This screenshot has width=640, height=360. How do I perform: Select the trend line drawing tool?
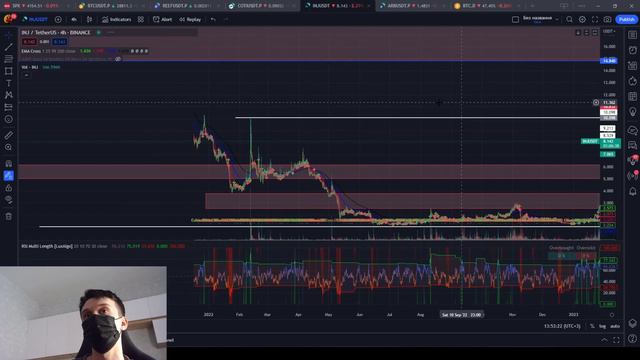(9, 47)
